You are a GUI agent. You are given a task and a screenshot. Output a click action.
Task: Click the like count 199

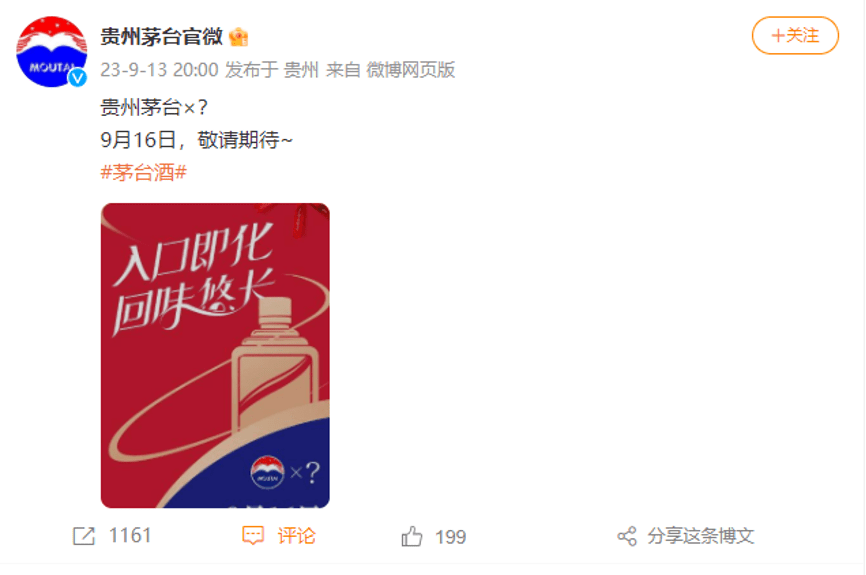(451, 537)
